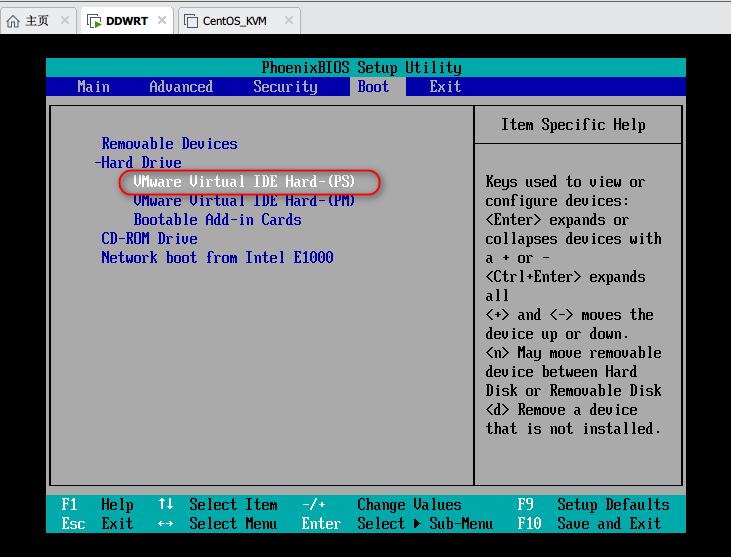Select Removable Devices boot entry
The height and width of the screenshot is (557, 731).
170,144
